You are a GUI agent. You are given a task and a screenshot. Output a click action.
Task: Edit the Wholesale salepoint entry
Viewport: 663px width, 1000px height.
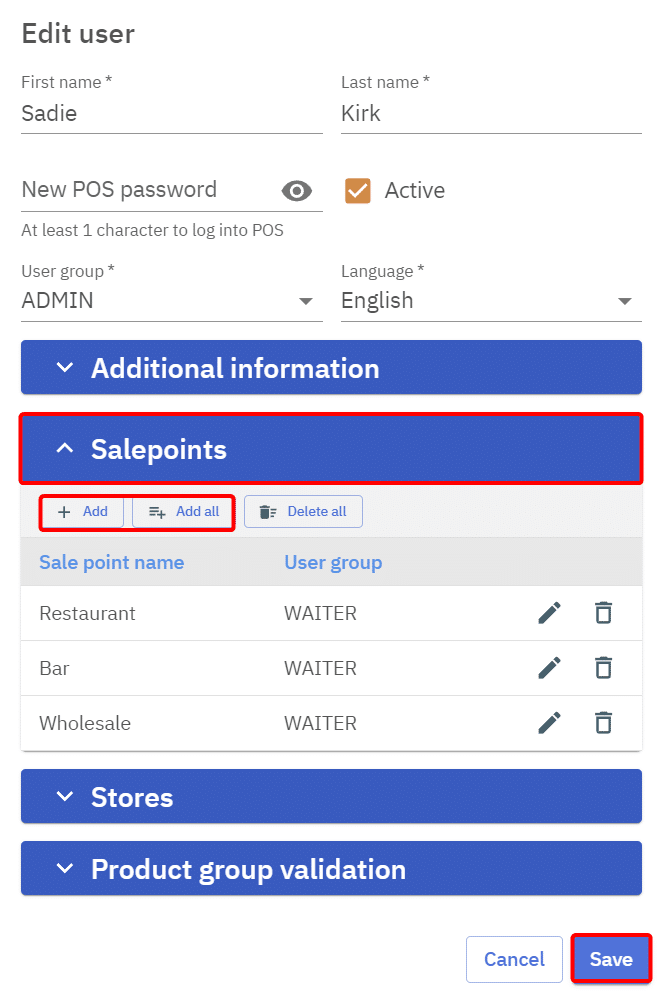pyautogui.click(x=549, y=723)
